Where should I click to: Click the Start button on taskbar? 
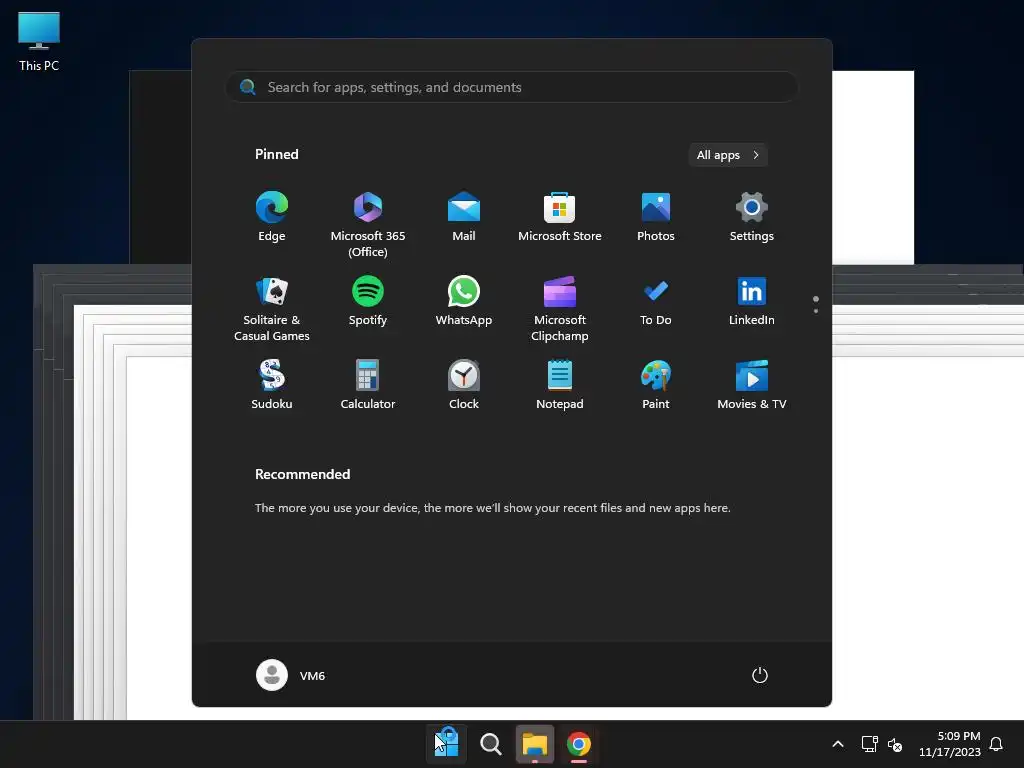pos(447,744)
